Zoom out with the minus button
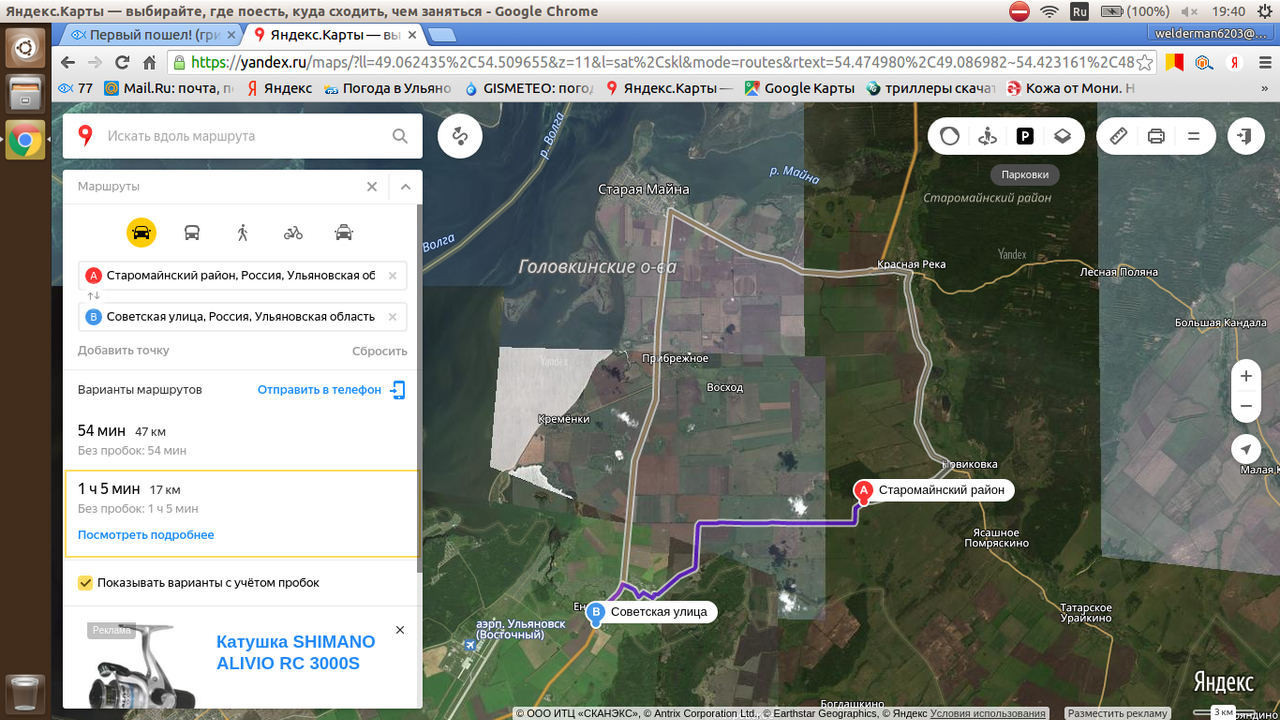 (1246, 407)
